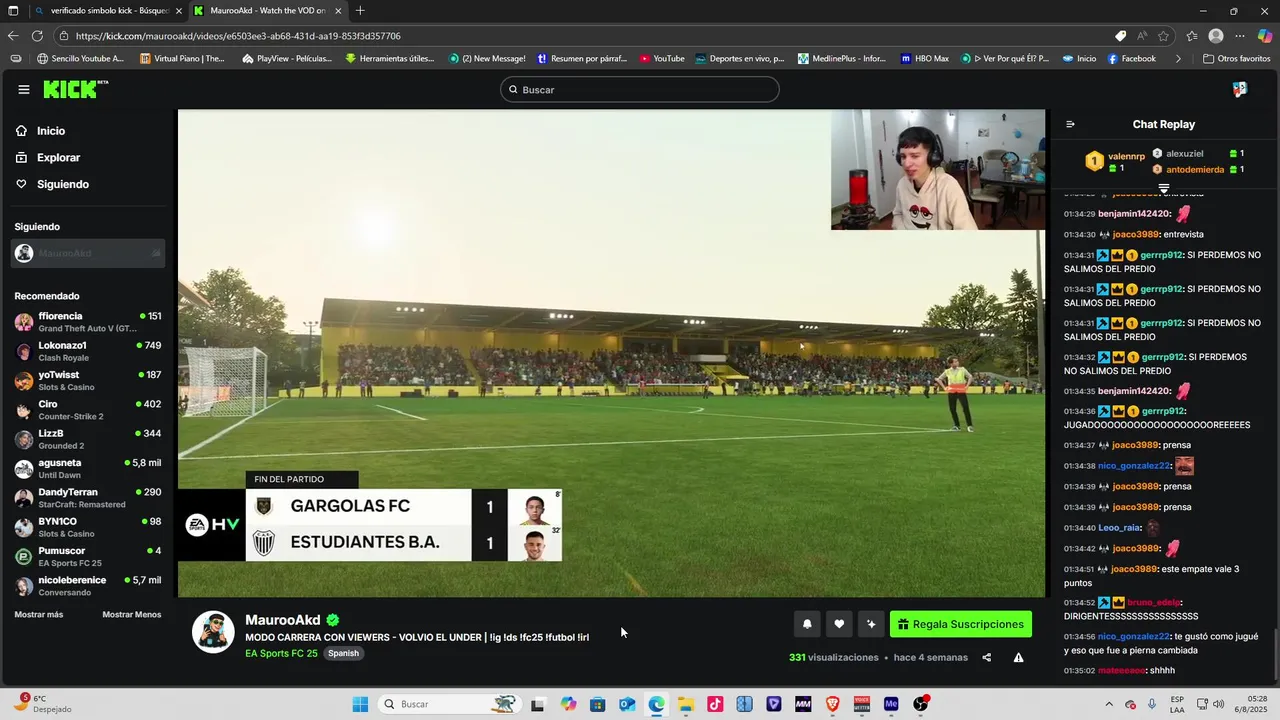Open EA Sports FC 25 category link
This screenshot has height=720, width=1280.
[281, 653]
